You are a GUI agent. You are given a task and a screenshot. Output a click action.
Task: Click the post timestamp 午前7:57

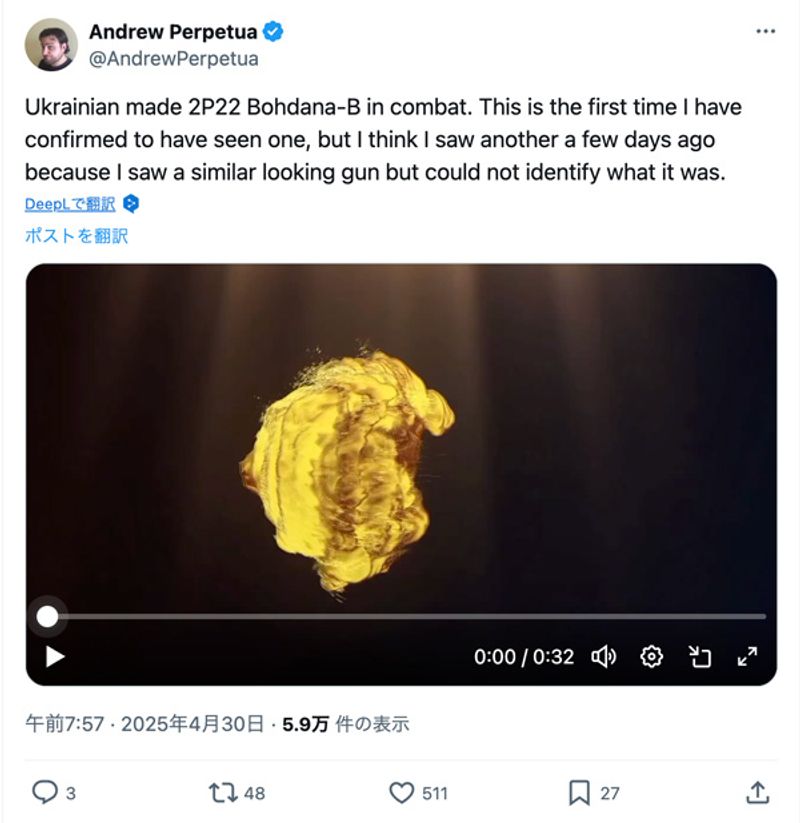(x=67, y=724)
